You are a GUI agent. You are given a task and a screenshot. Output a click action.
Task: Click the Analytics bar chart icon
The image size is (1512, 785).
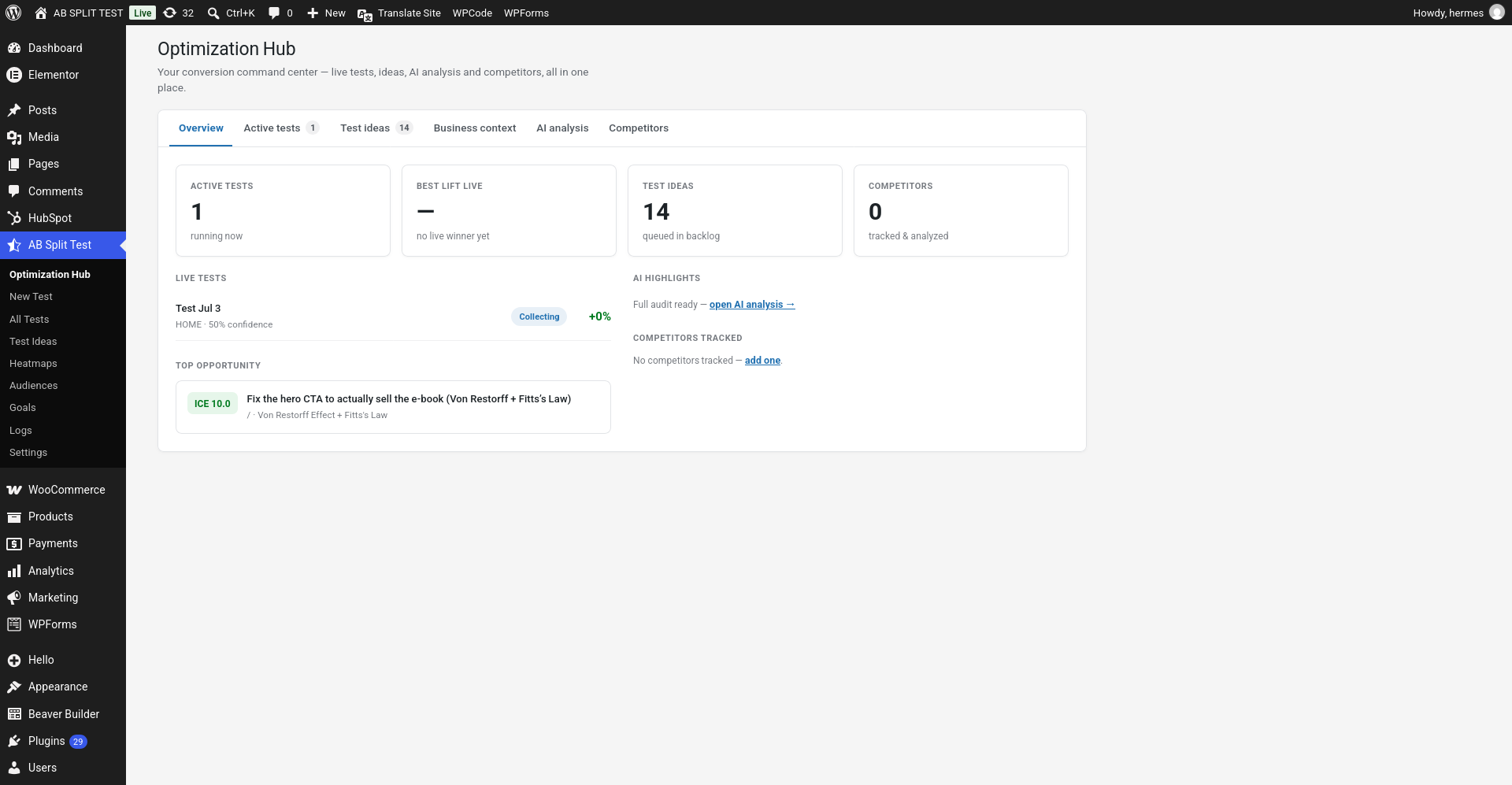pos(14,571)
